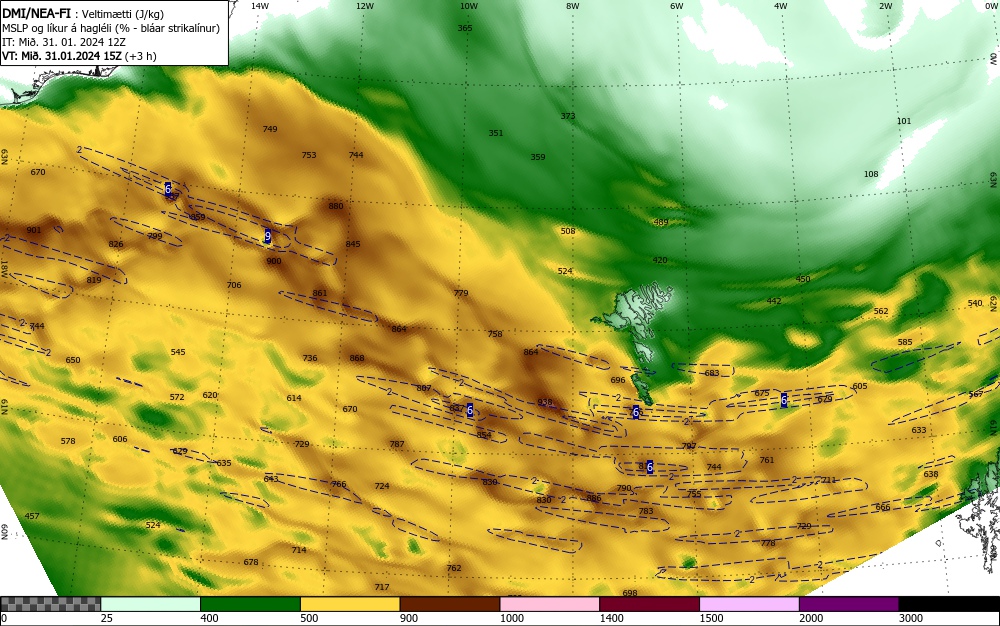Screen dimensions: 1000x626
Task: Select the CAPE value 880 on map
Action: [x=335, y=206]
